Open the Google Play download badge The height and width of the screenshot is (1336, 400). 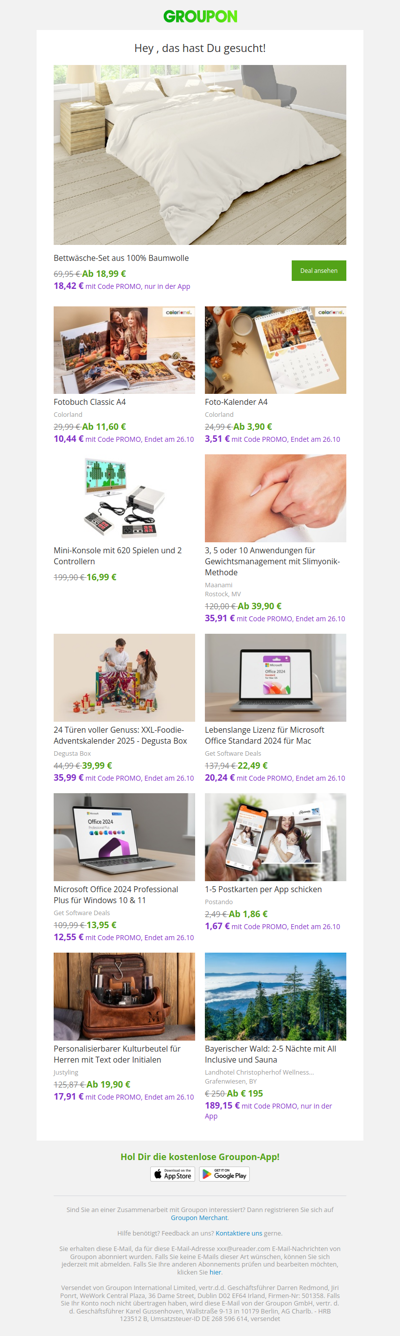pyautogui.click(x=224, y=1174)
